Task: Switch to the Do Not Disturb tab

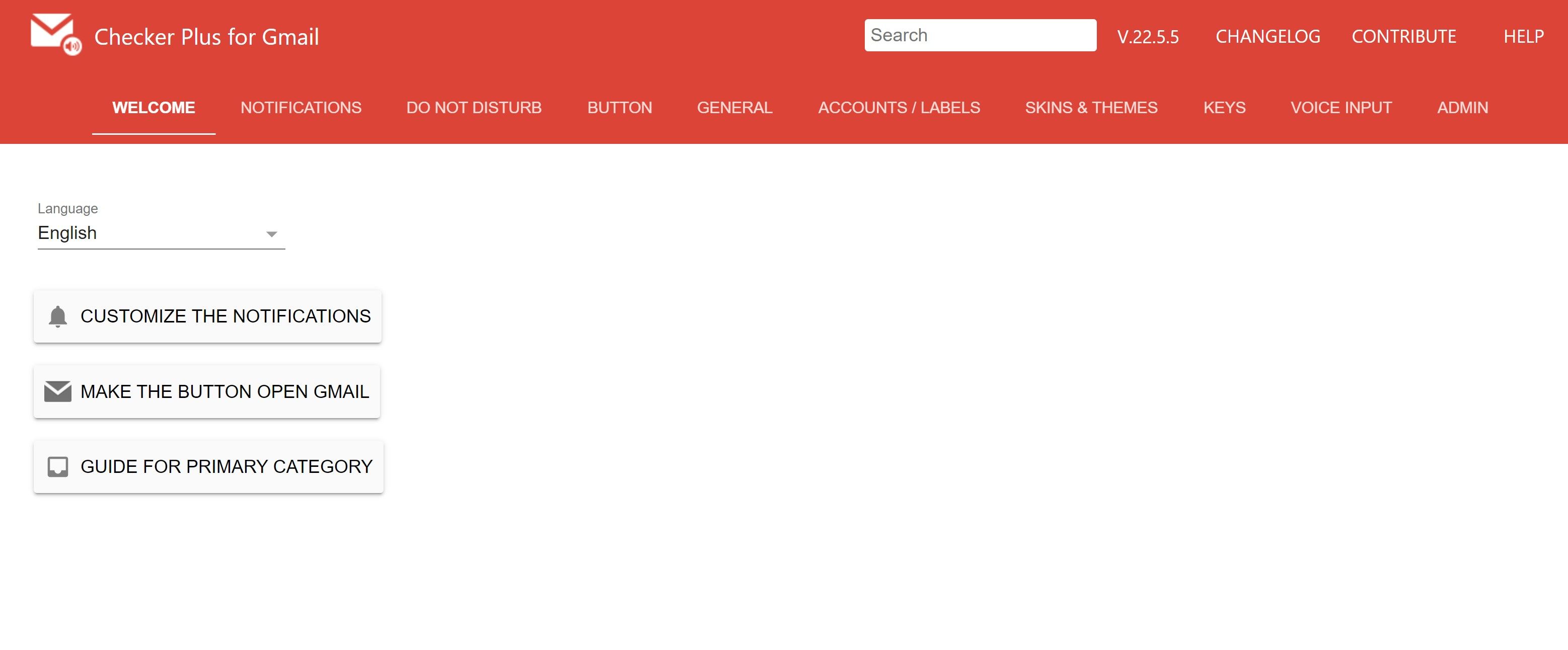Action: click(474, 107)
